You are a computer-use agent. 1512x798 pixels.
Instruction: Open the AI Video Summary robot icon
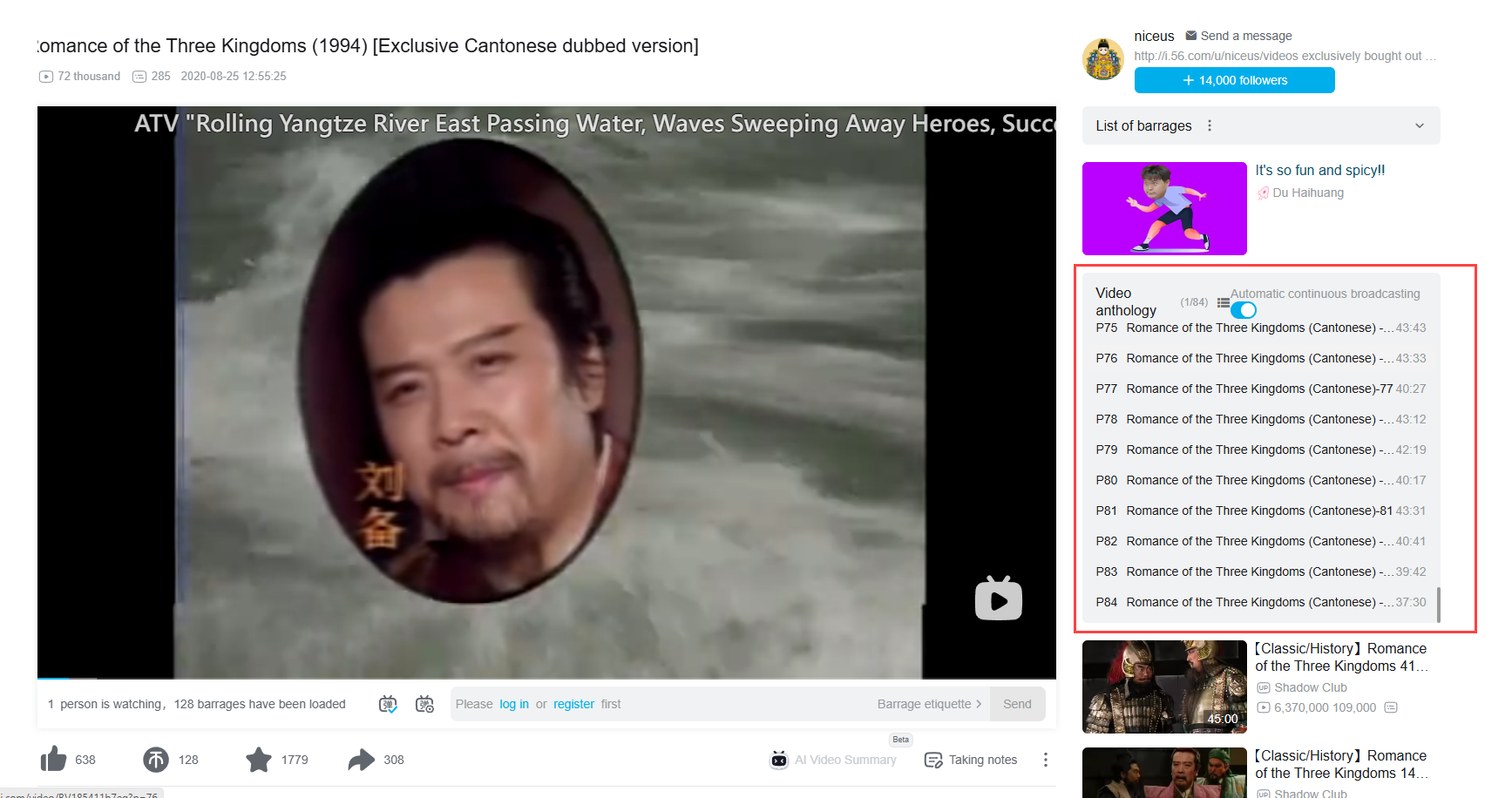tap(779, 760)
